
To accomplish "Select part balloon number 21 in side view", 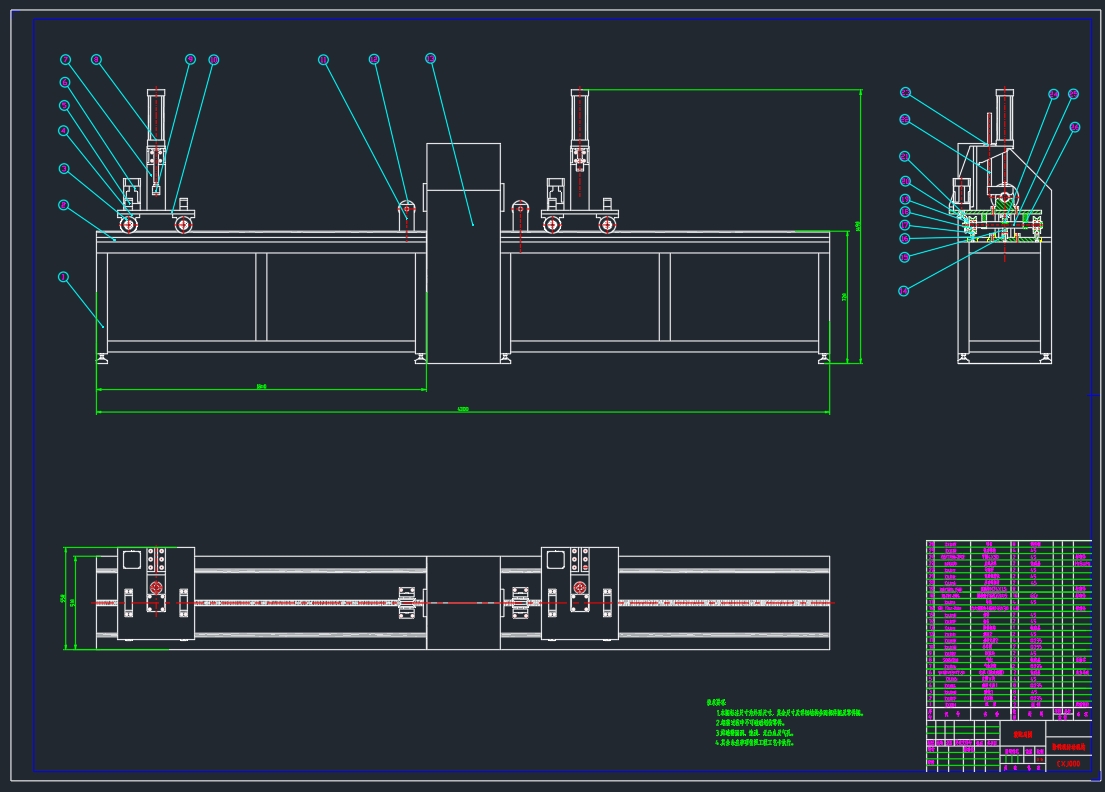I will (905, 156).
